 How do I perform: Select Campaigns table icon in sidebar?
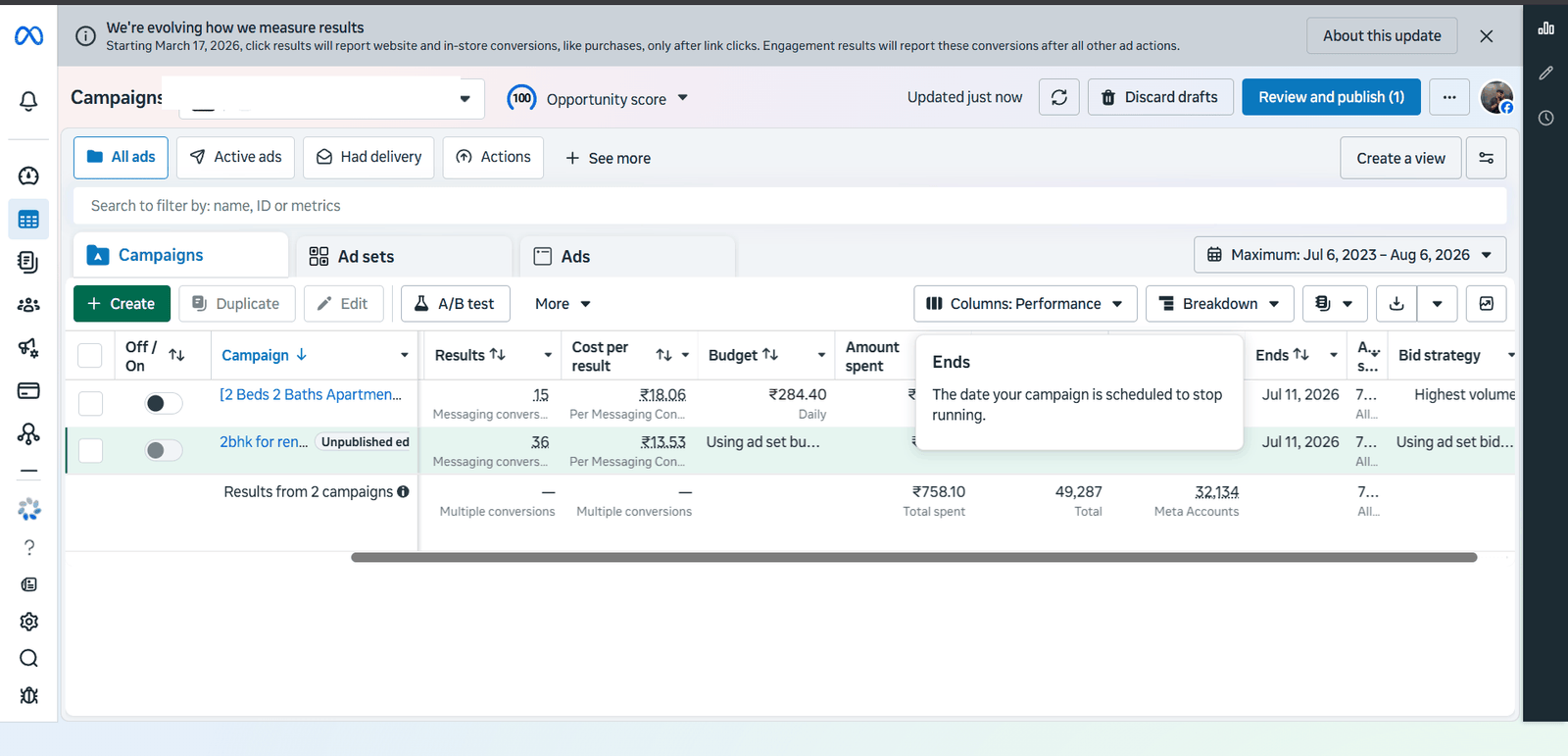click(x=28, y=220)
